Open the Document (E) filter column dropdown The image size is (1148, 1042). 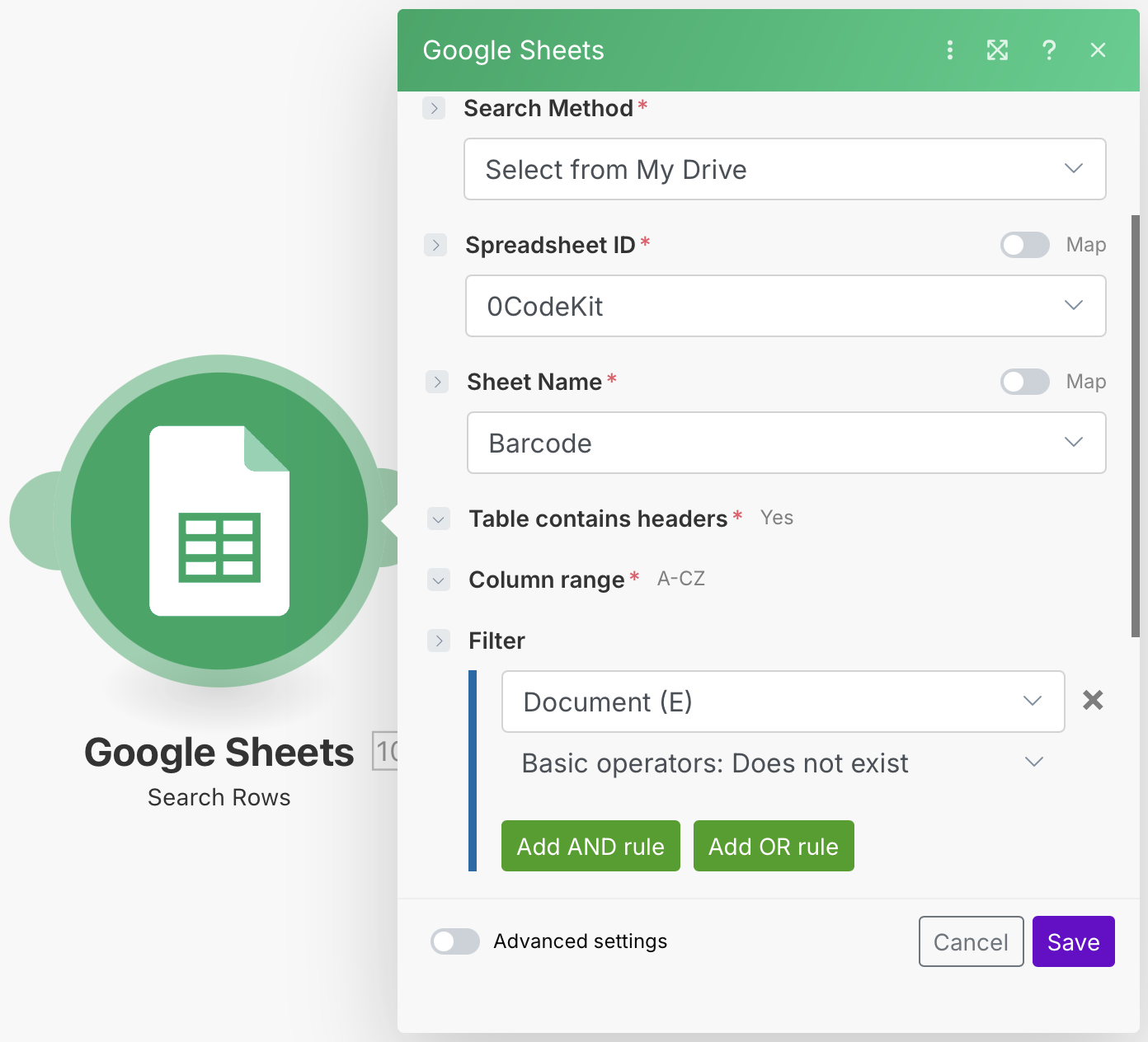(783, 702)
